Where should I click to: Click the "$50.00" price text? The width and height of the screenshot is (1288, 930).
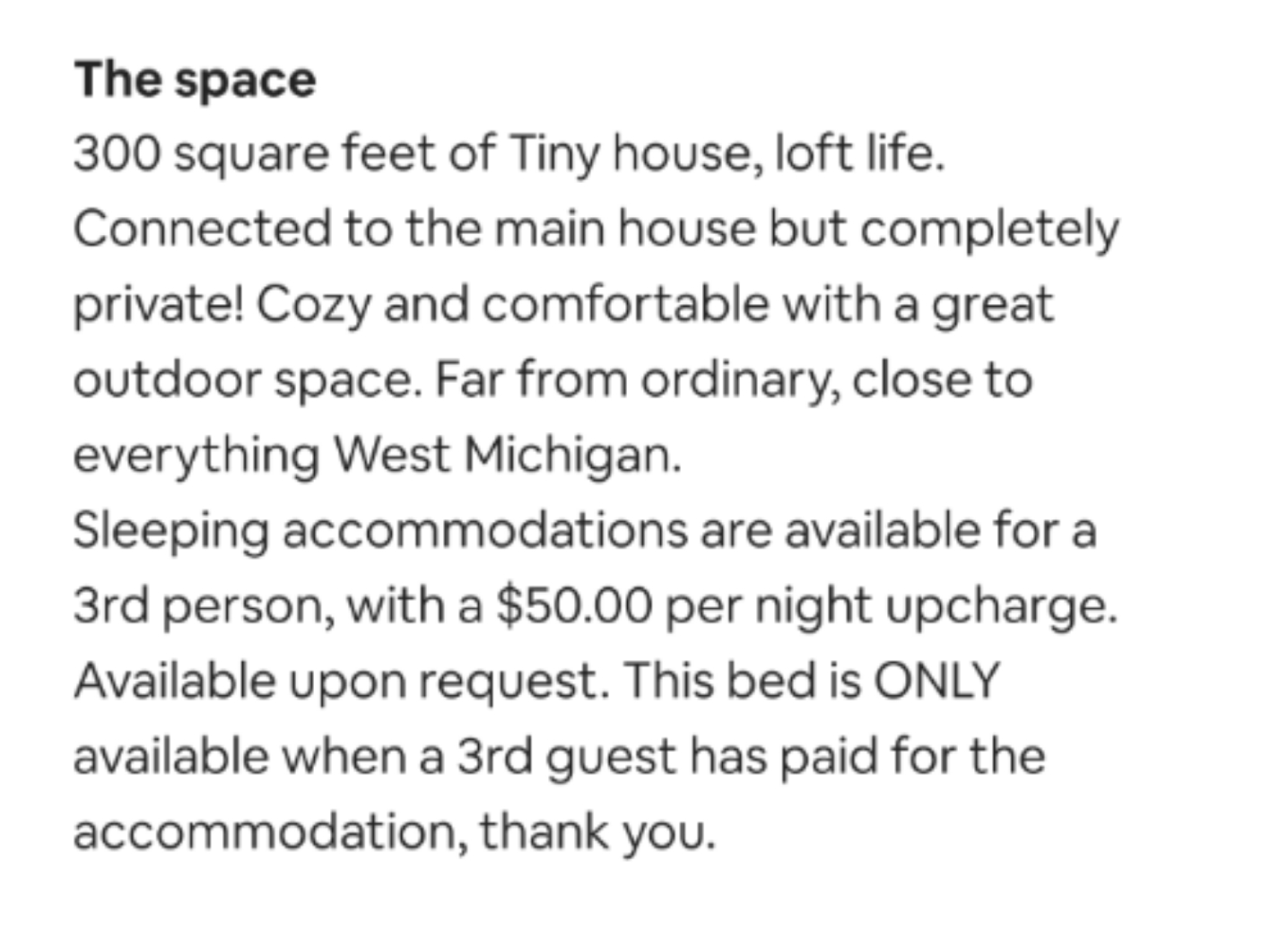(x=573, y=606)
